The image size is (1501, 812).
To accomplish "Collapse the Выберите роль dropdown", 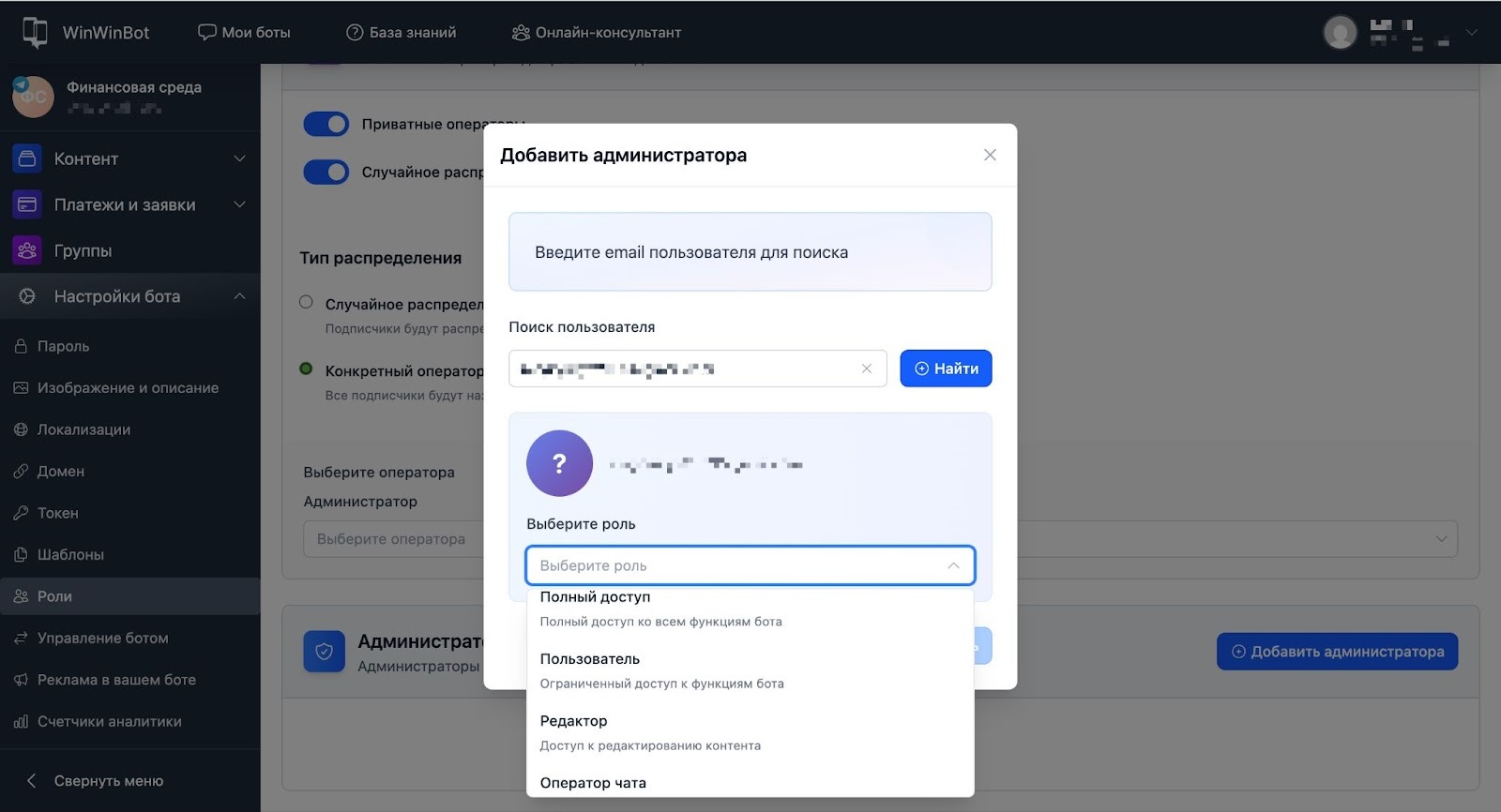I will point(953,565).
